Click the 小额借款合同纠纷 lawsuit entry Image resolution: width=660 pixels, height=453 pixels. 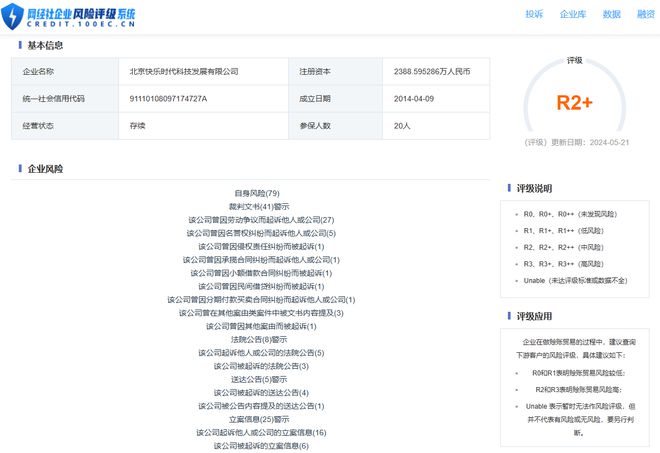260,272
